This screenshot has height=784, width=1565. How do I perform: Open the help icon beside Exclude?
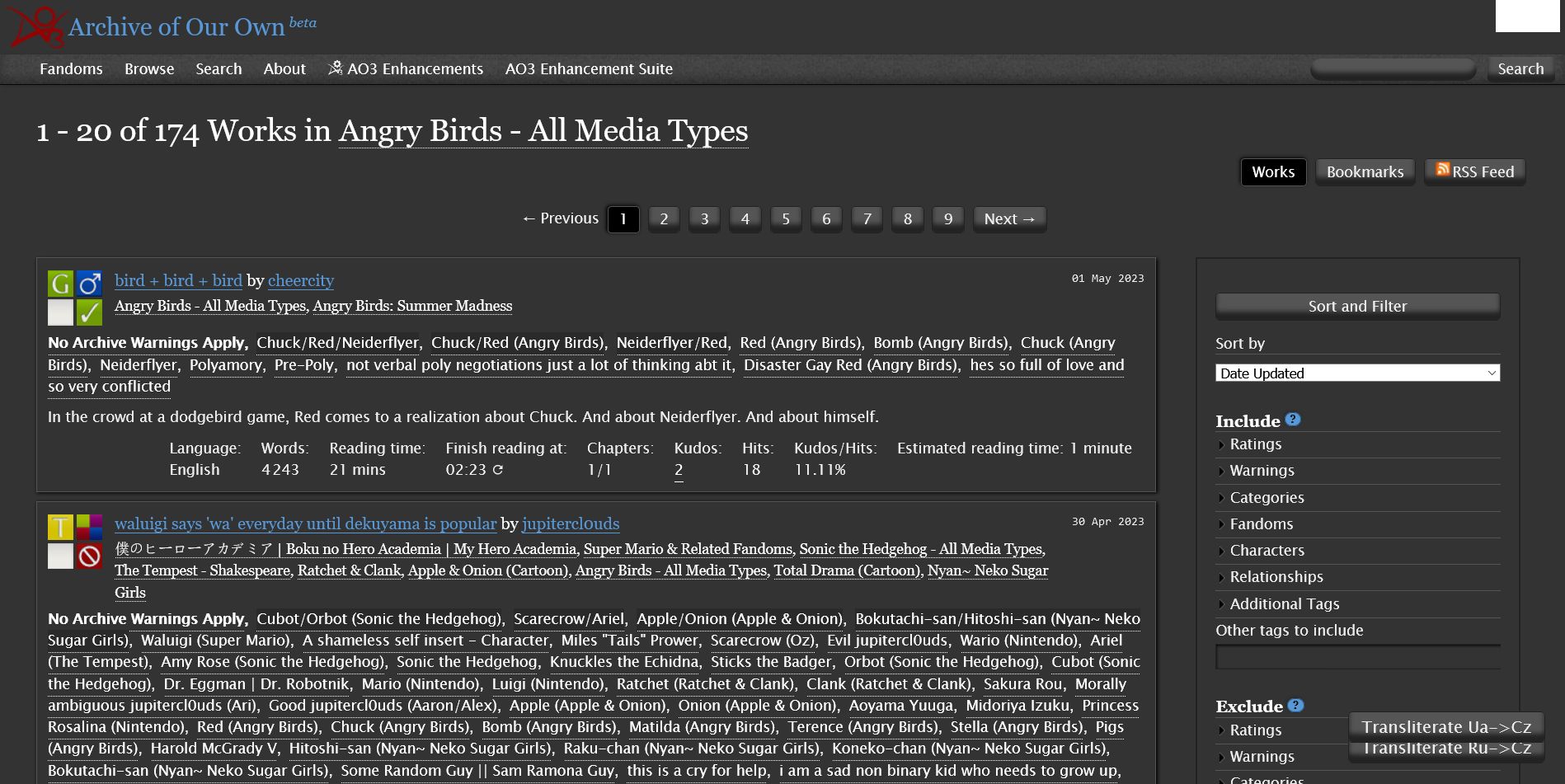[1295, 706]
